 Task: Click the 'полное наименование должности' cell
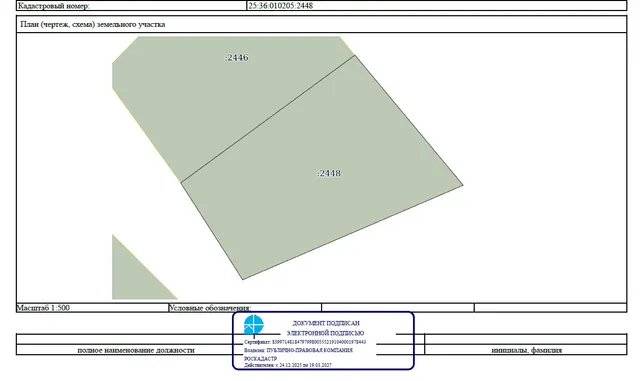point(136,350)
